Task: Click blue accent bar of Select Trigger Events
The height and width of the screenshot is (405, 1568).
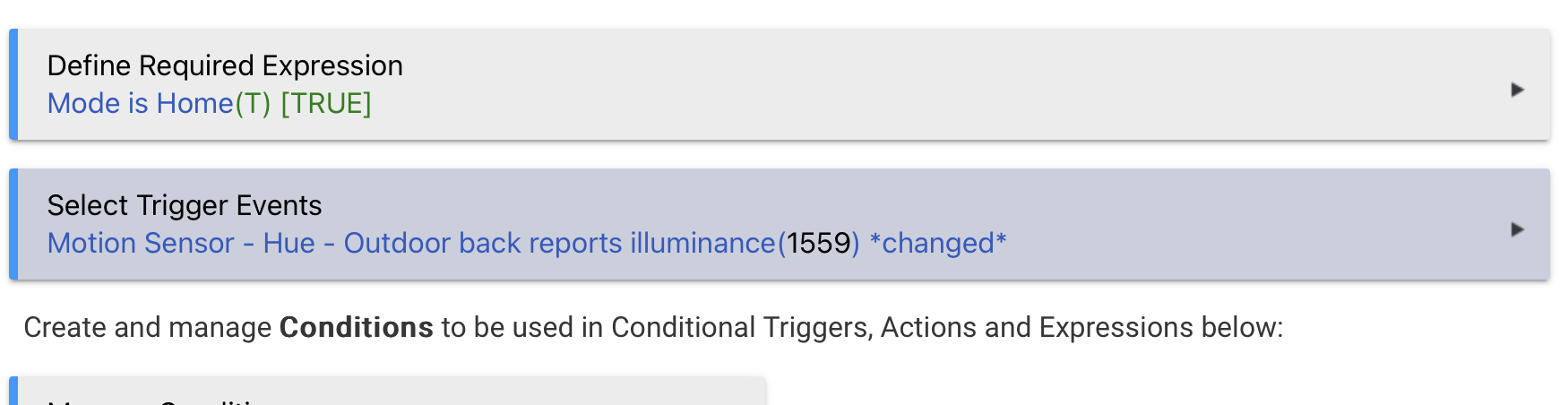Action: point(13,224)
